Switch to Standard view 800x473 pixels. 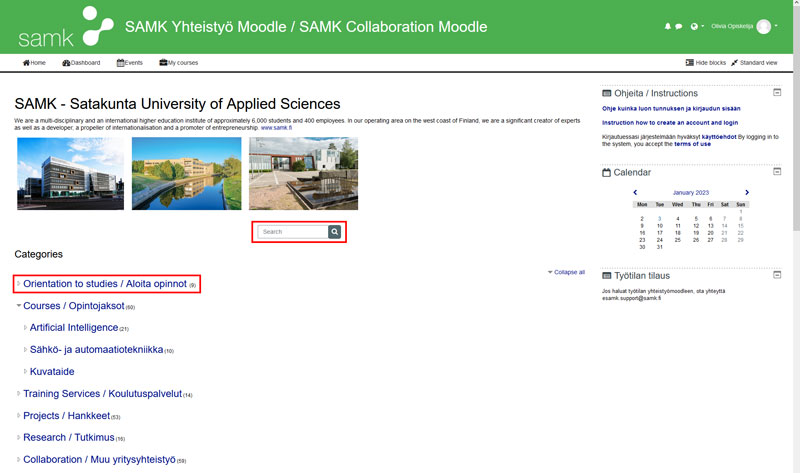click(x=754, y=63)
